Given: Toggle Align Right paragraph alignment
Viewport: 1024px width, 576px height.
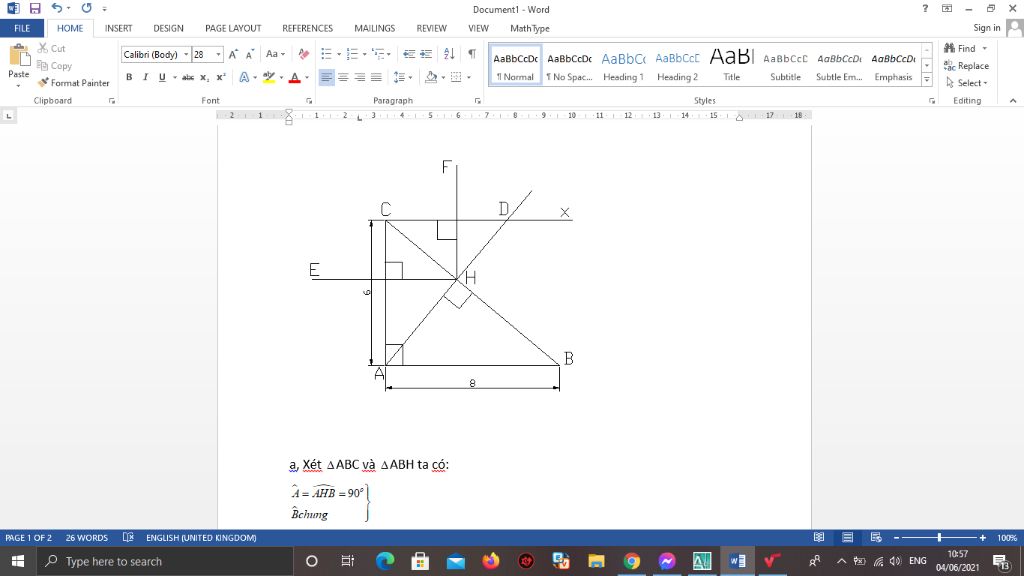Looking at the screenshot, I should pos(360,77).
